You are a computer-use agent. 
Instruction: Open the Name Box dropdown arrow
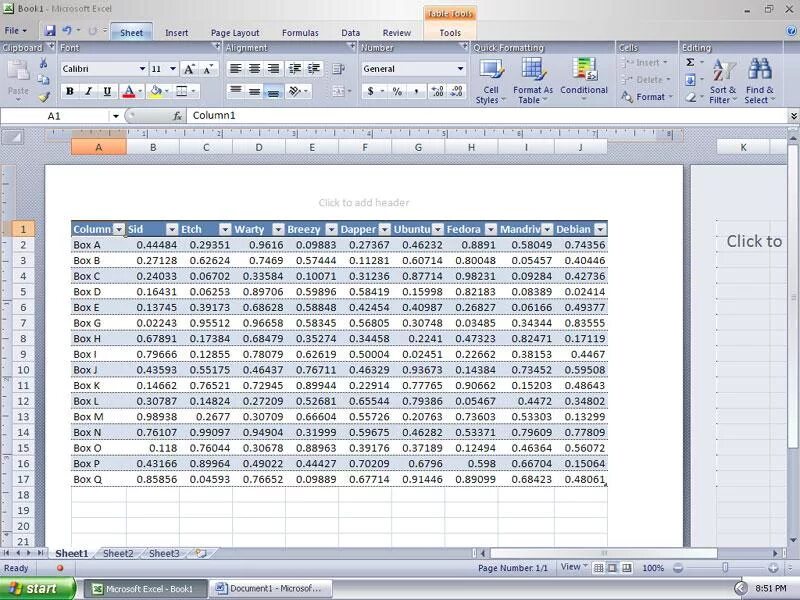(116, 116)
